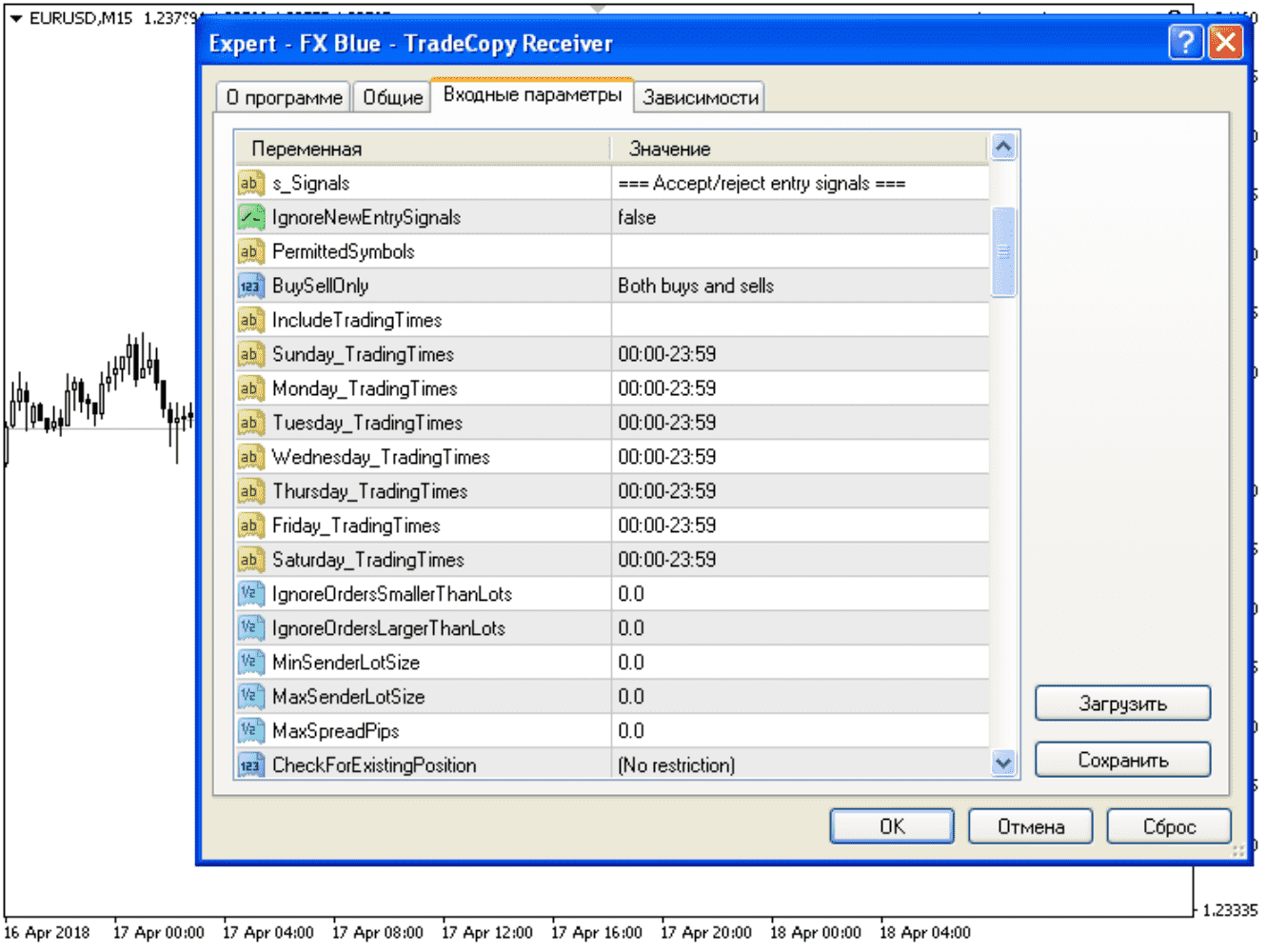Viewport: 1266px width, 952px height.
Task: Switch to the Общие tab
Action: coord(392,97)
